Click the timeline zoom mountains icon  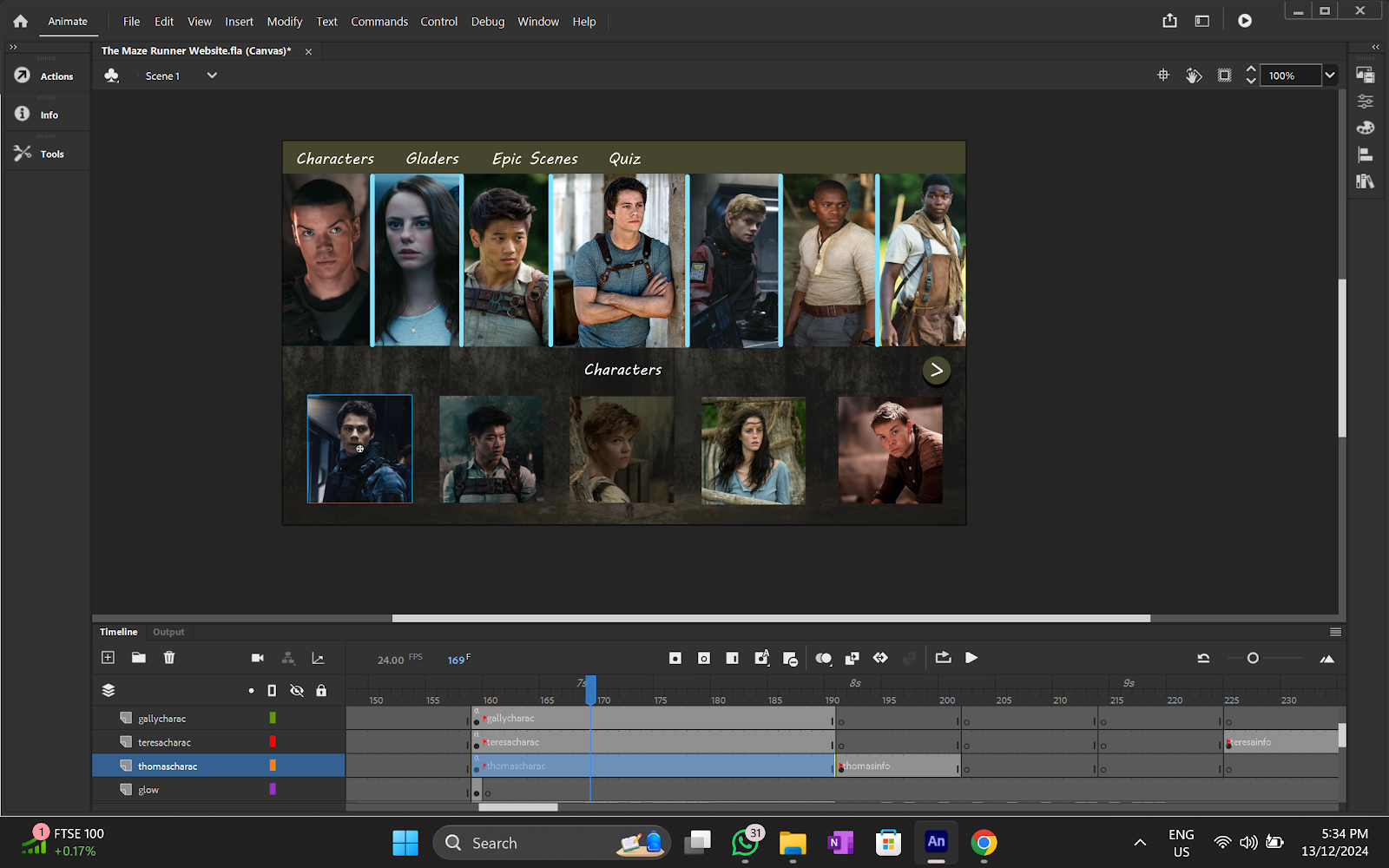[1326, 659]
